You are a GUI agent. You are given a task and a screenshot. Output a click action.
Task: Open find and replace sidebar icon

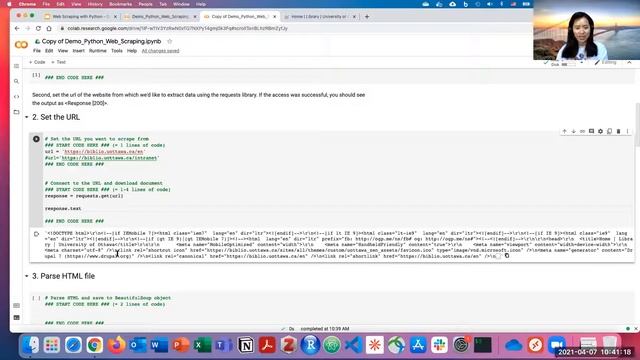click(16, 81)
